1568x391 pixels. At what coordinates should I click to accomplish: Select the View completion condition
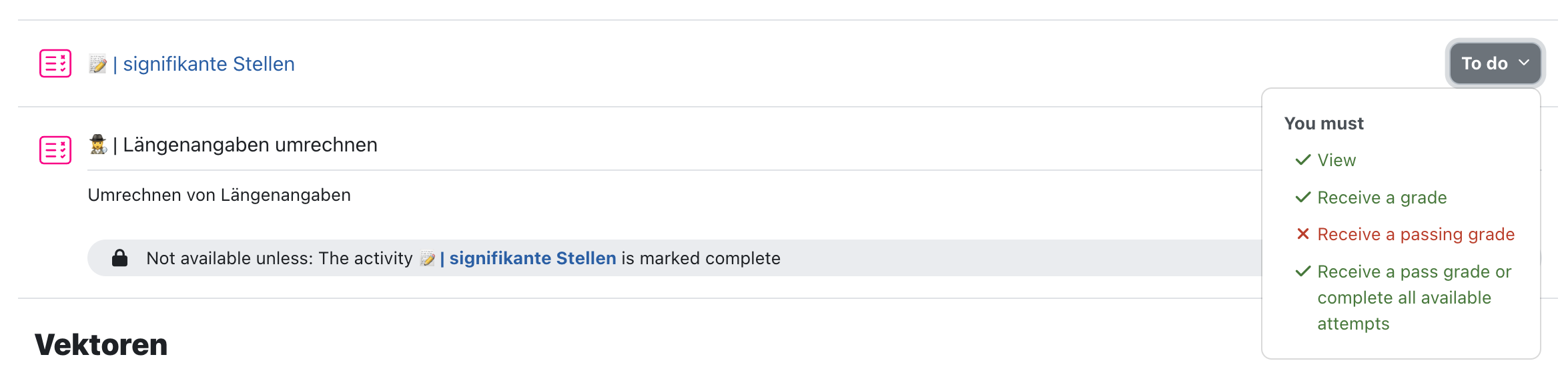(1336, 160)
